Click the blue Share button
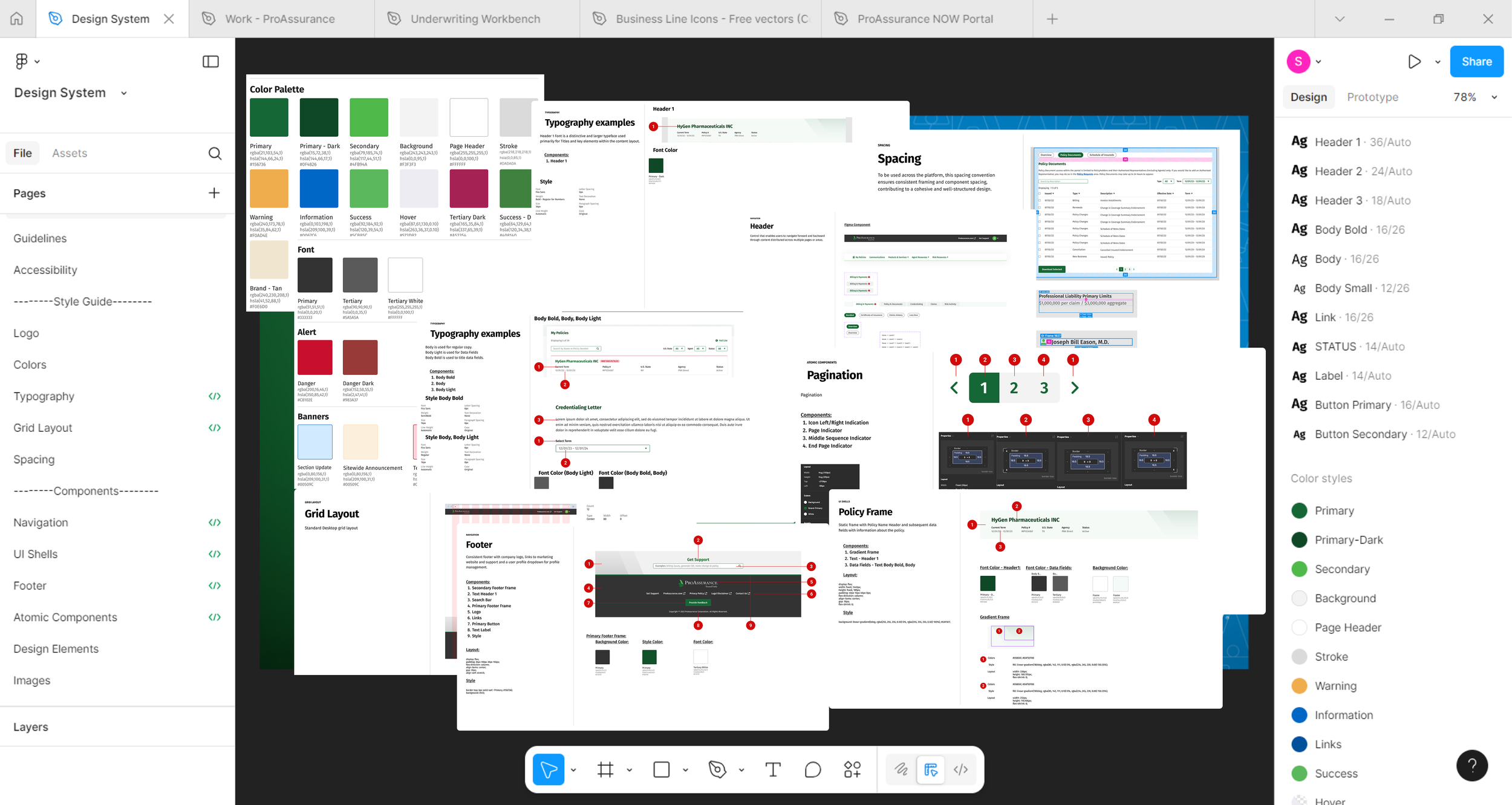 (x=1476, y=62)
